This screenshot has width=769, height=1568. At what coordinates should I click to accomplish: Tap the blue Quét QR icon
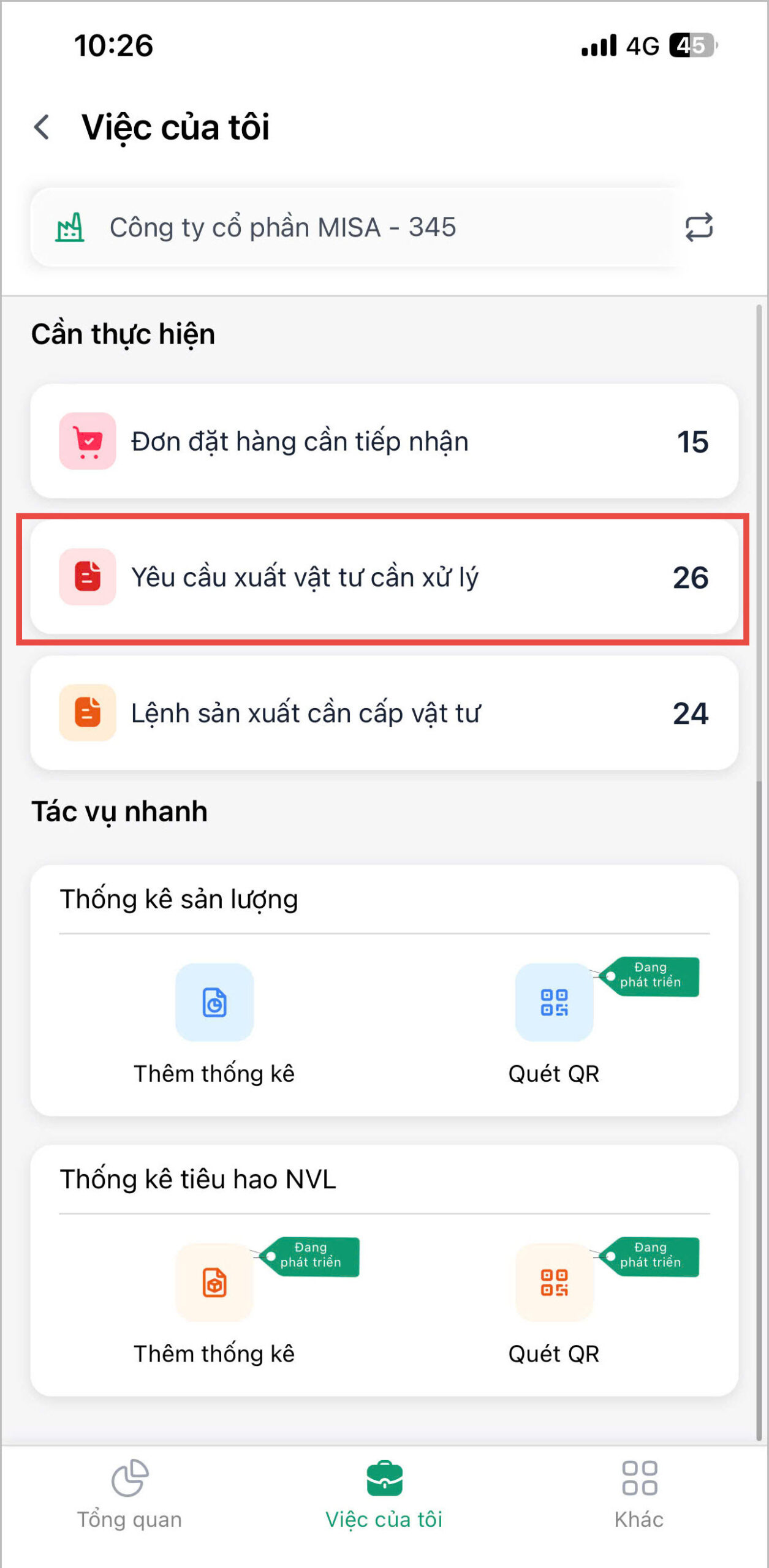pos(554,1002)
